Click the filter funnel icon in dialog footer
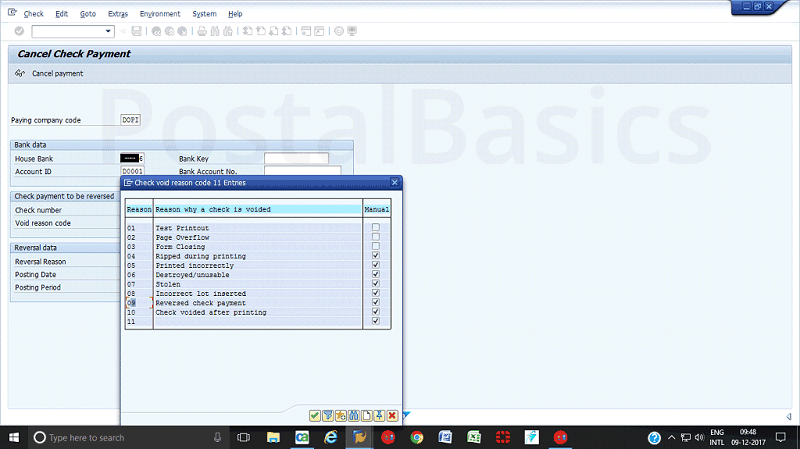Image resolution: width=800 pixels, height=449 pixels. click(x=328, y=415)
